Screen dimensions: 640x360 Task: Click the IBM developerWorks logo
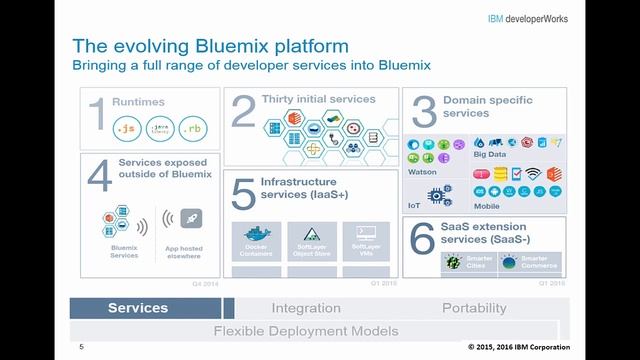point(528,19)
